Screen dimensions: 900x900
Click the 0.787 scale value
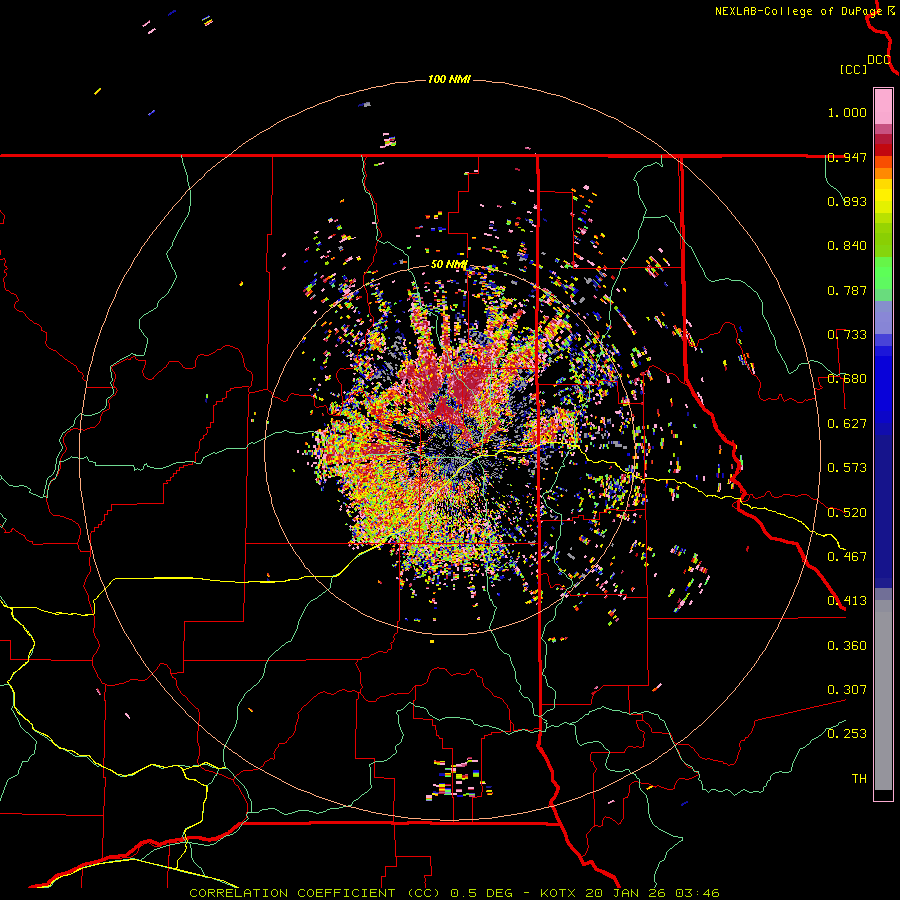[x=847, y=290]
